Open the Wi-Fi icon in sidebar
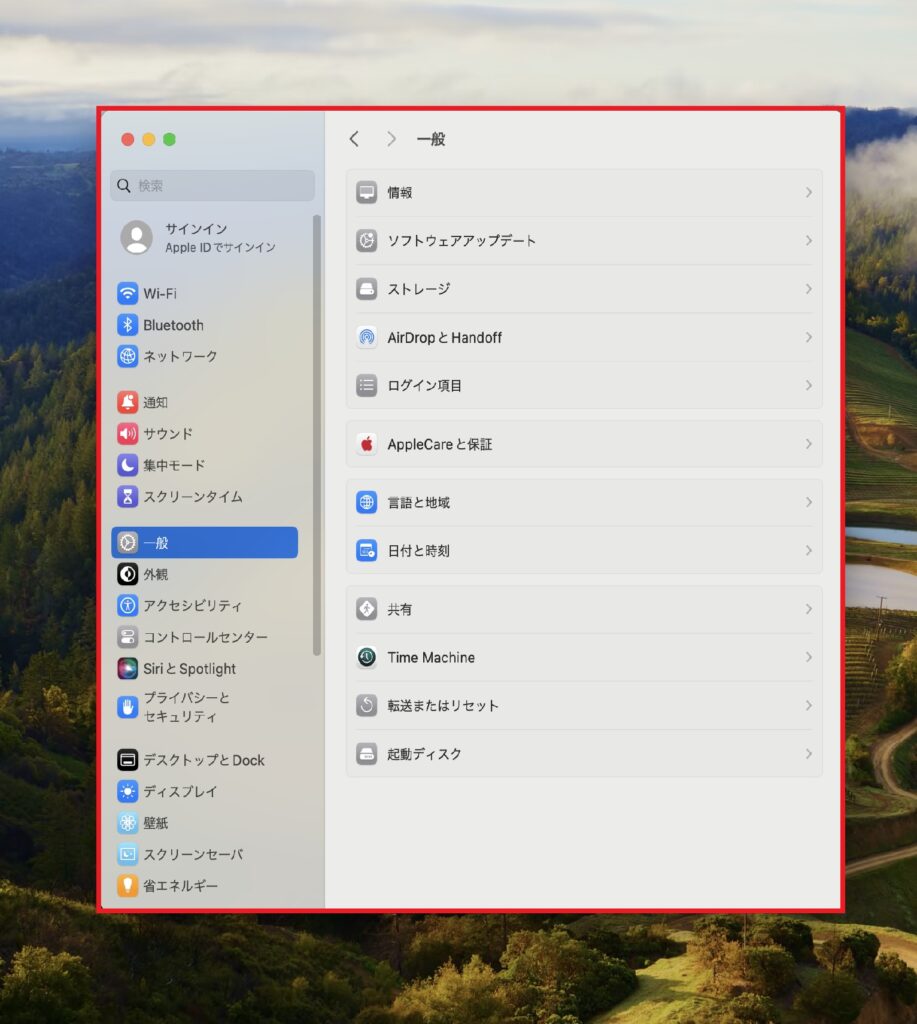The height and width of the screenshot is (1024, 917). 127,293
